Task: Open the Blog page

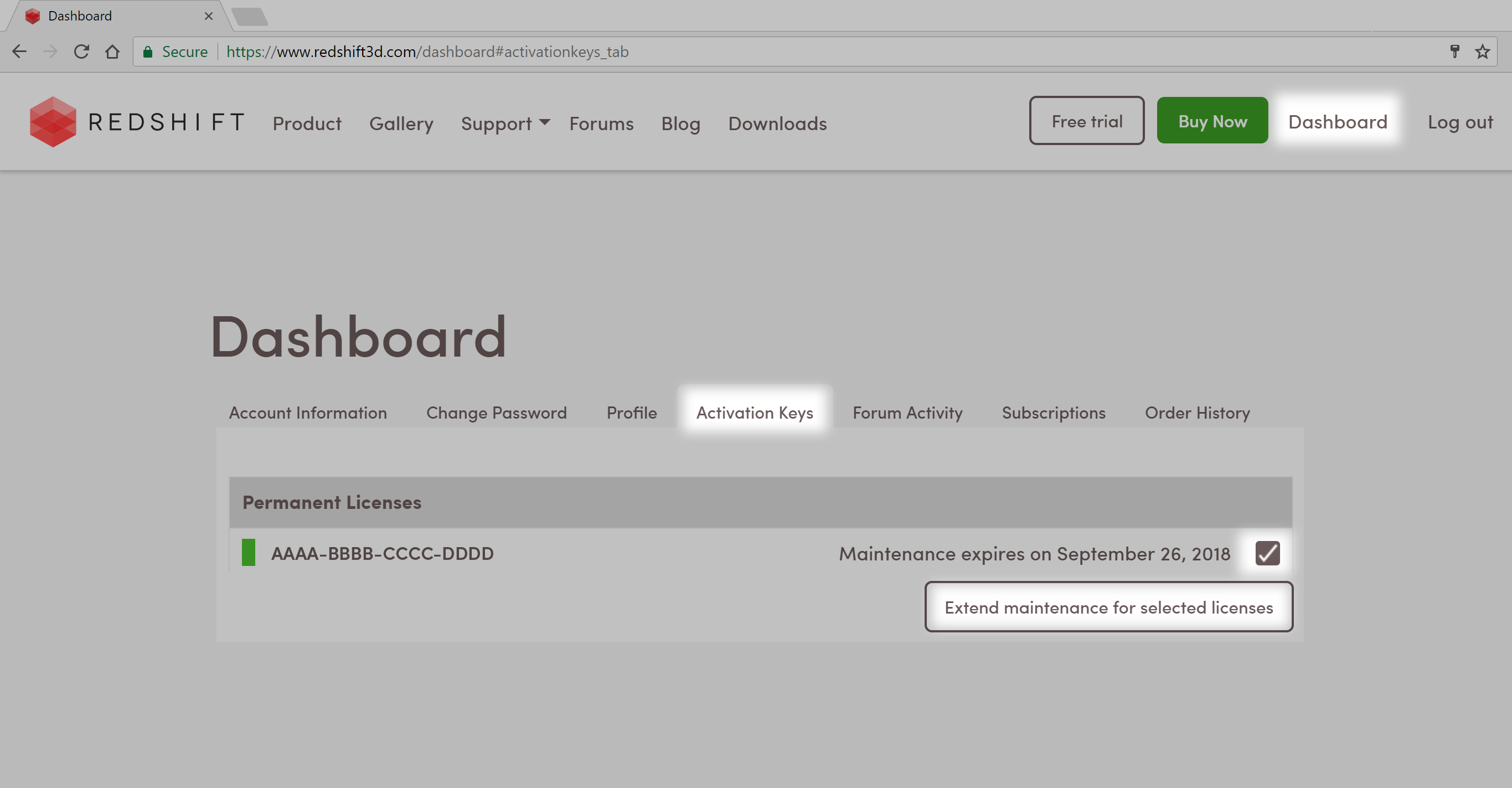Action: [x=681, y=123]
